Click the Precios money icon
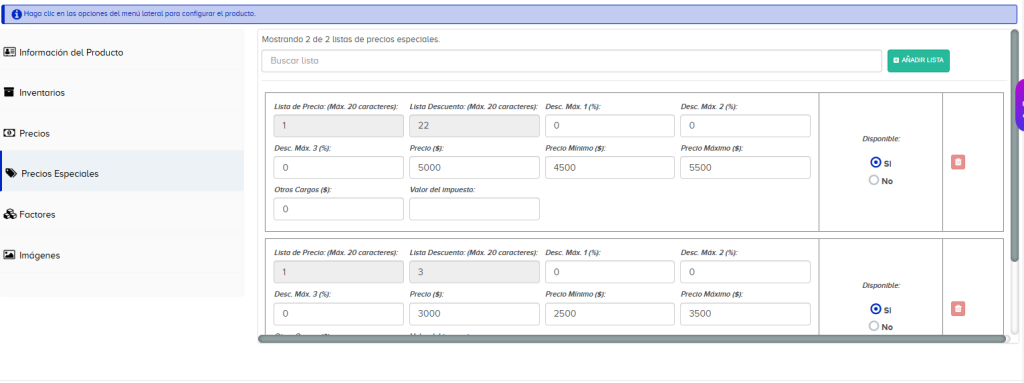1024x383 pixels. click(x=9, y=133)
